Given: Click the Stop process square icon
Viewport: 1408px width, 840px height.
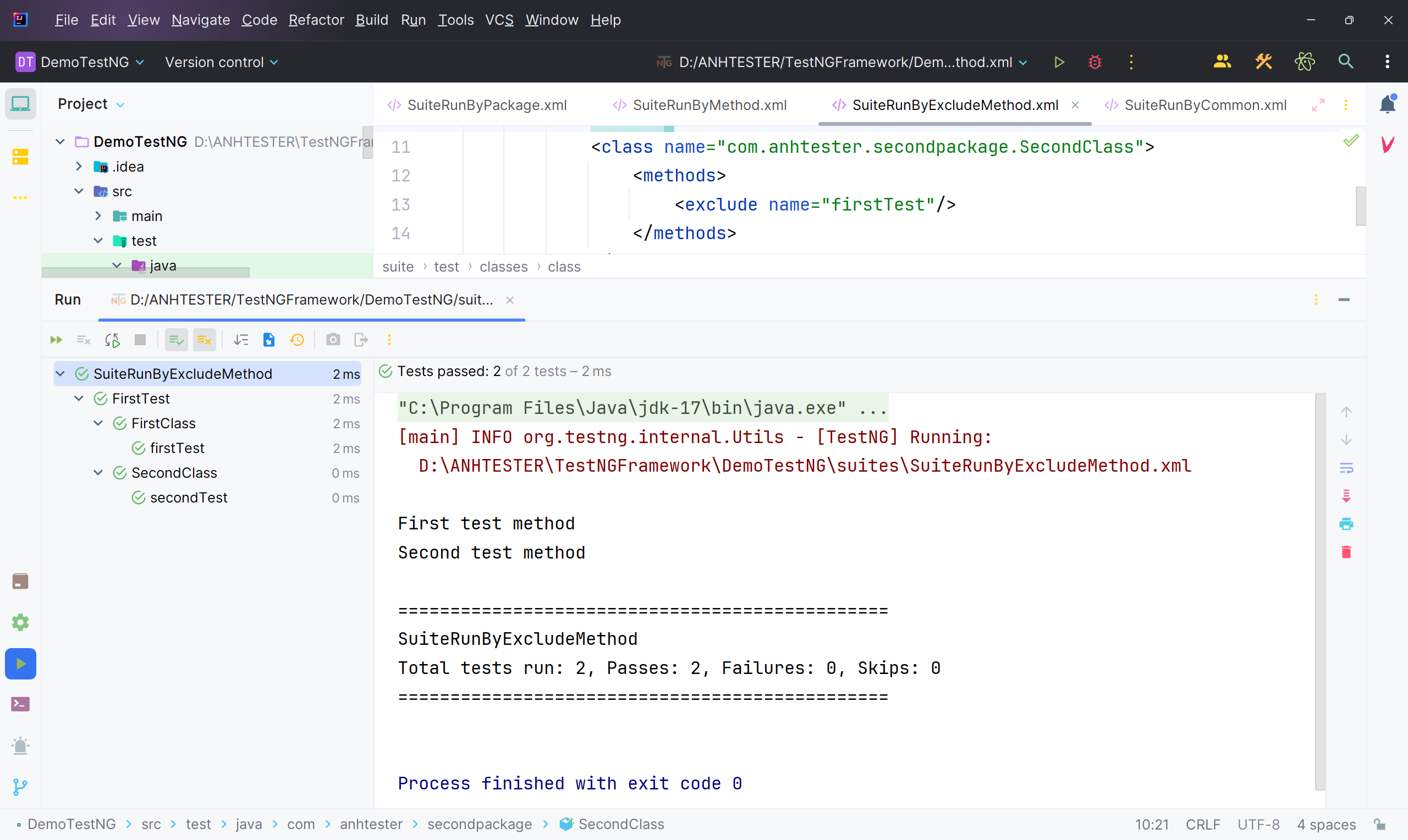Looking at the screenshot, I should coord(140,340).
